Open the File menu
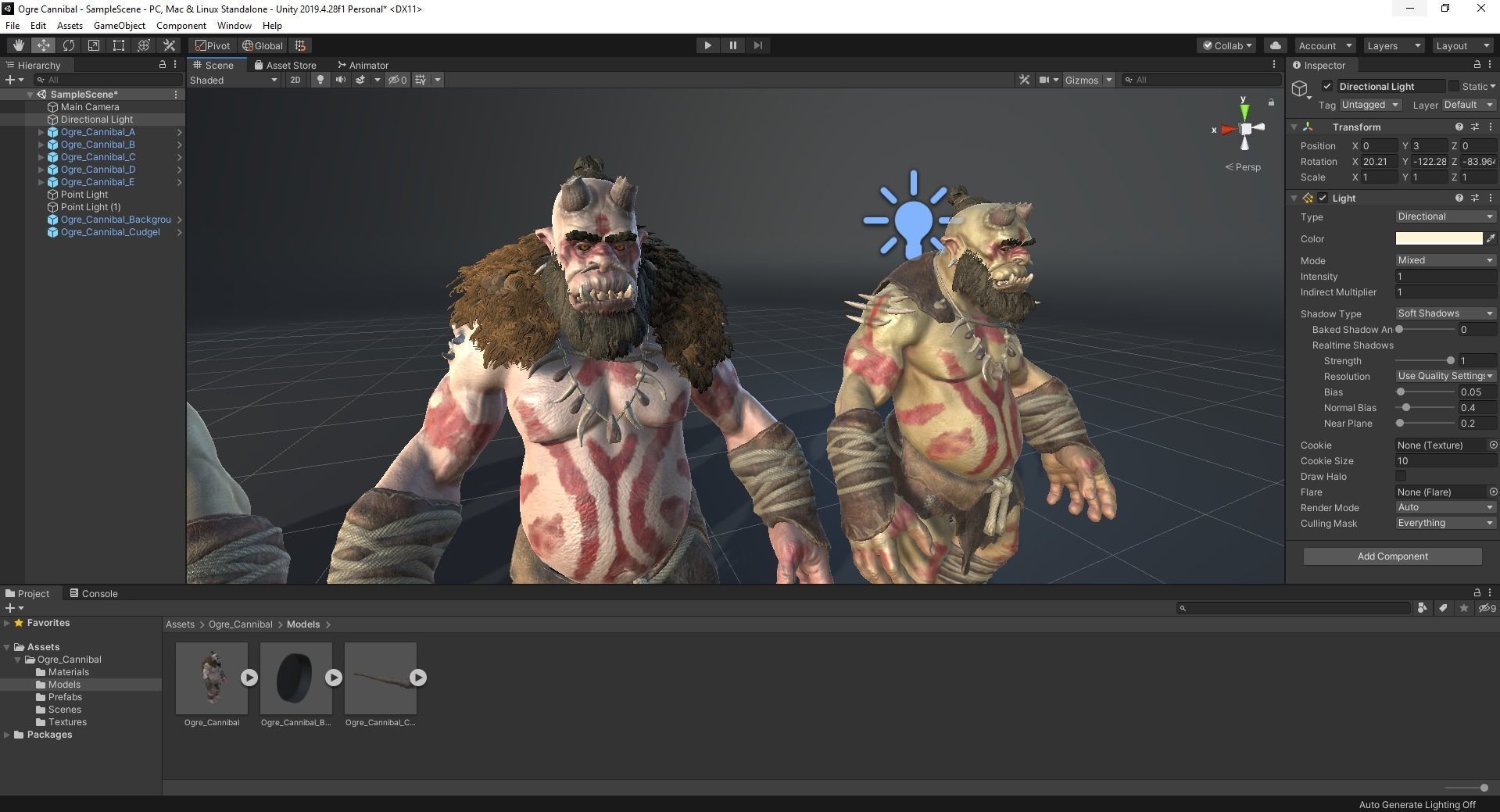Screen dimensions: 1500x812 [13, 25]
